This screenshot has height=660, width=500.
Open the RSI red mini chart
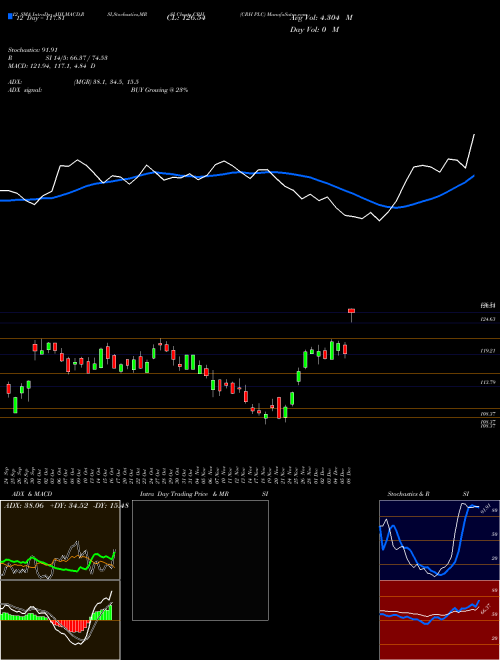(x=439, y=620)
